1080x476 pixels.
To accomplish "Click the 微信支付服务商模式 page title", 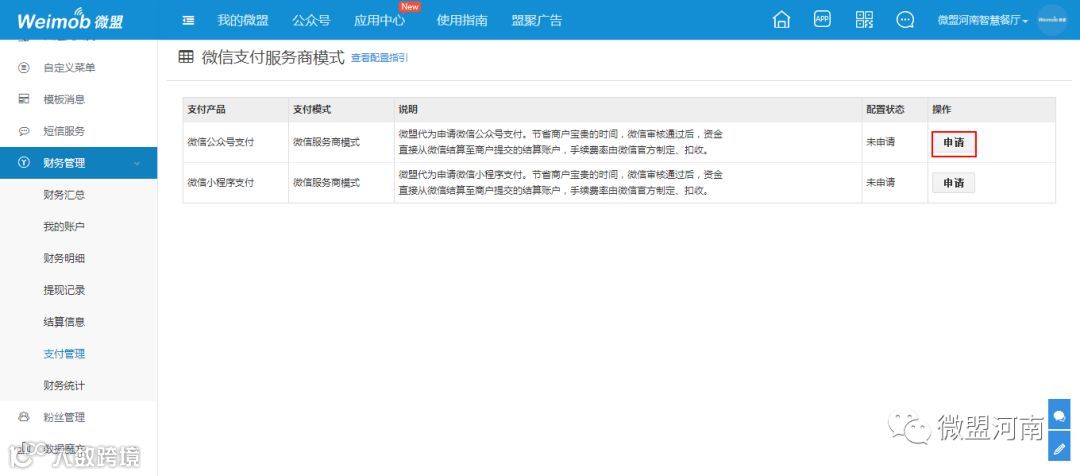I will [x=273, y=57].
